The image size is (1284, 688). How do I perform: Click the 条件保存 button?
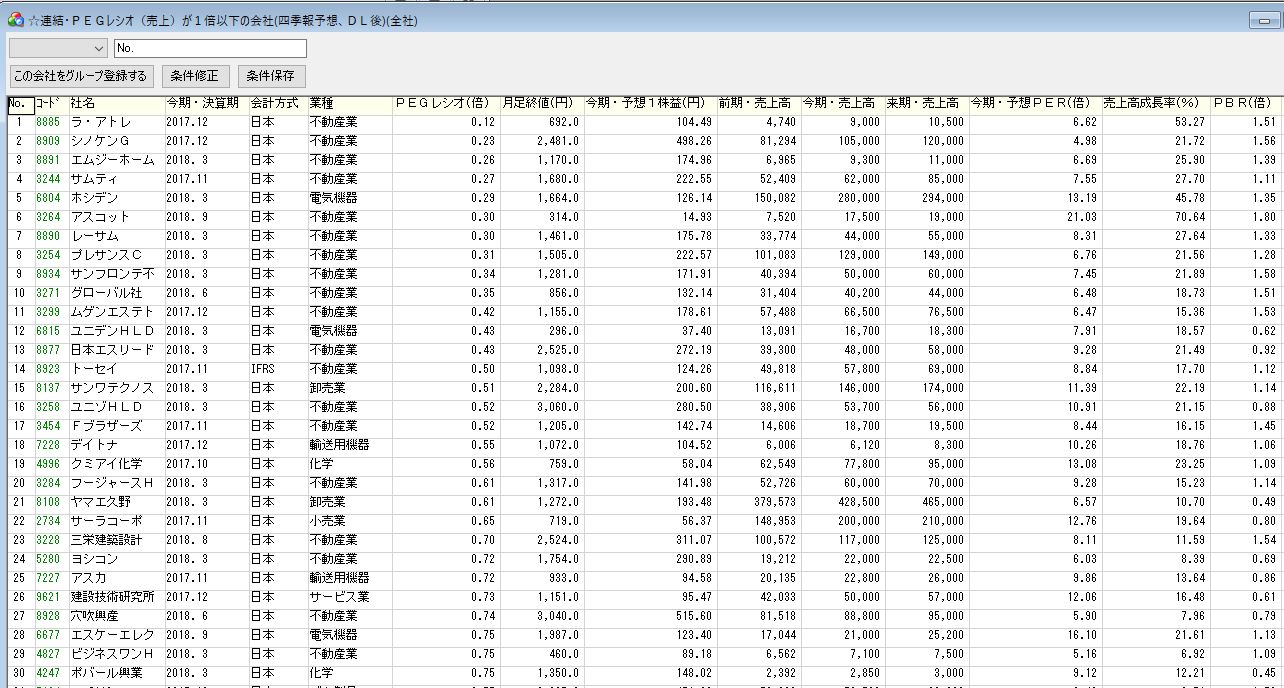(x=271, y=76)
